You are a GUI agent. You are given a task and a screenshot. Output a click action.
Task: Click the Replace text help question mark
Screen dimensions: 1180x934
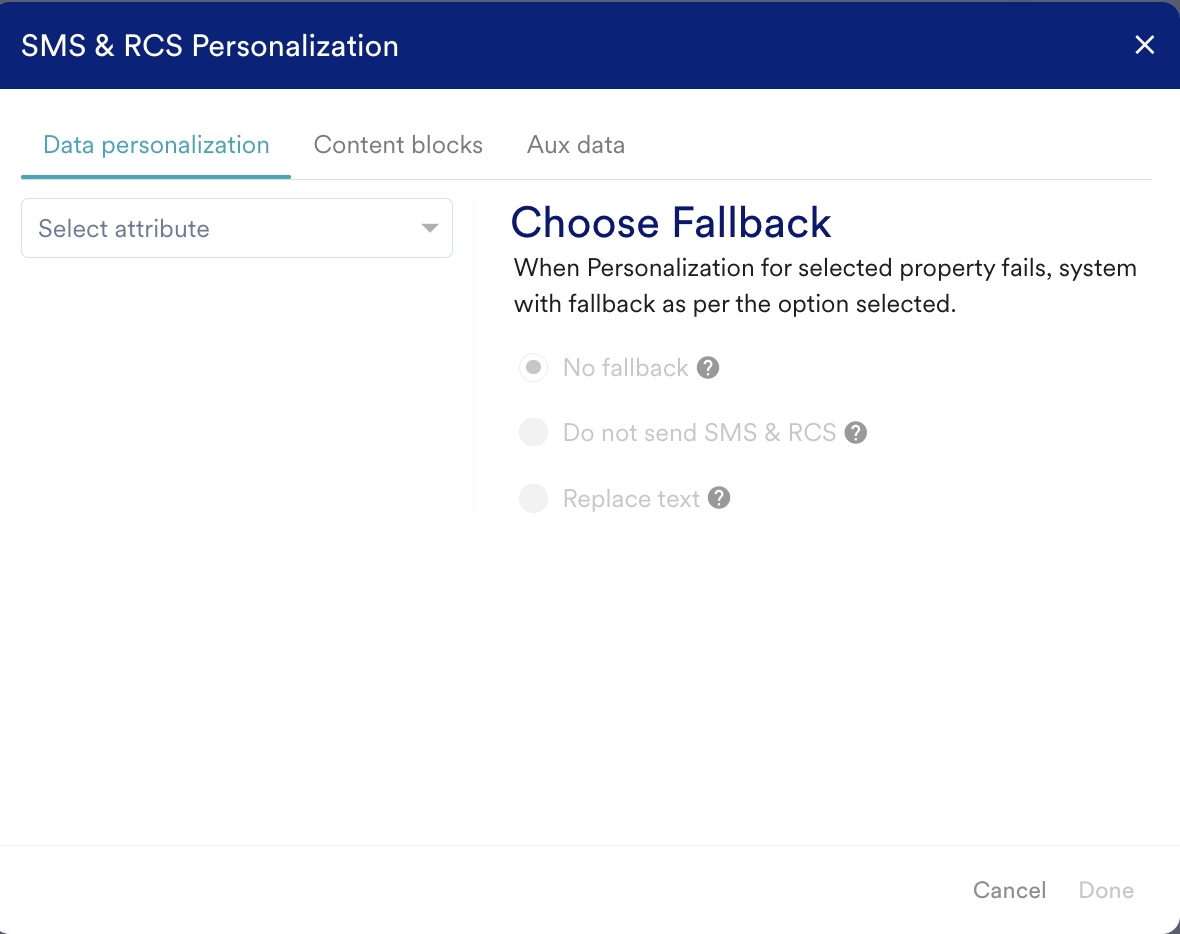(719, 498)
